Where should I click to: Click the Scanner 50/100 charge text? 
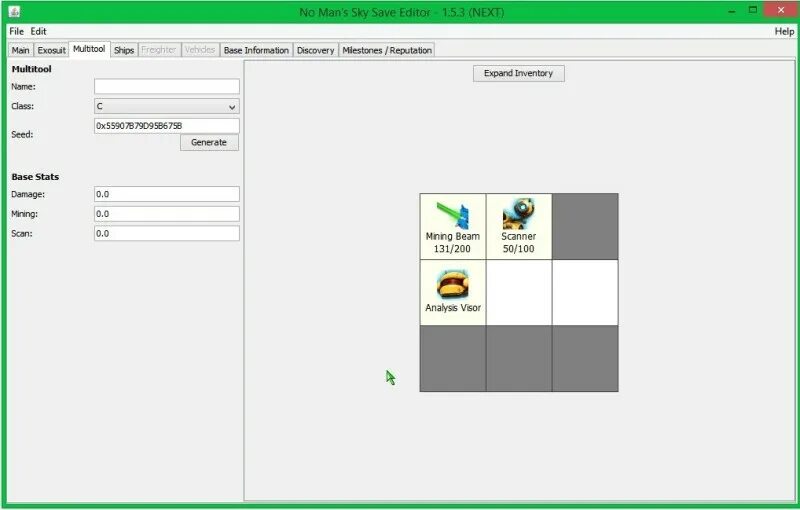pos(518,249)
